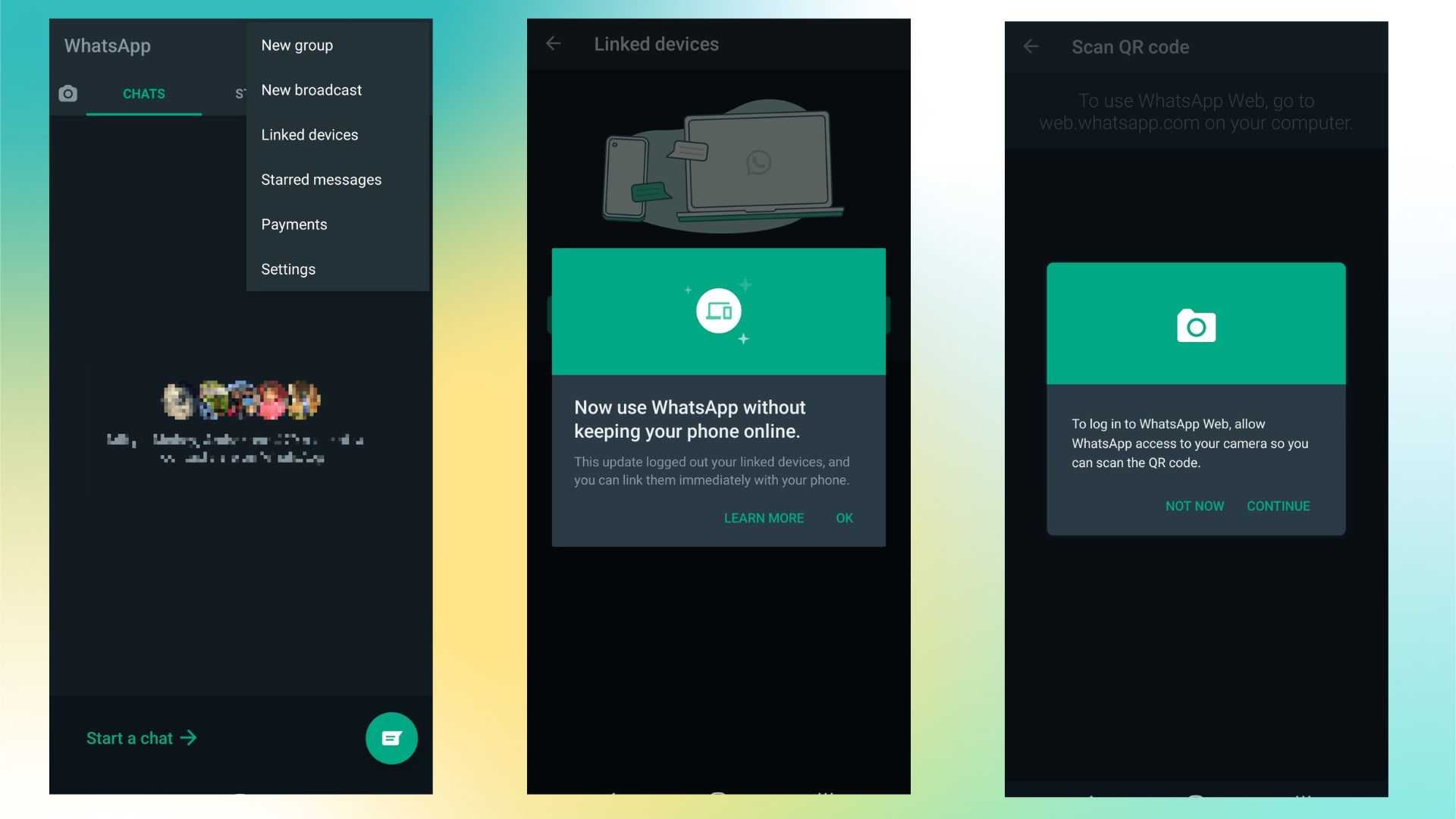Select the Settings menu option

(288, 269)
